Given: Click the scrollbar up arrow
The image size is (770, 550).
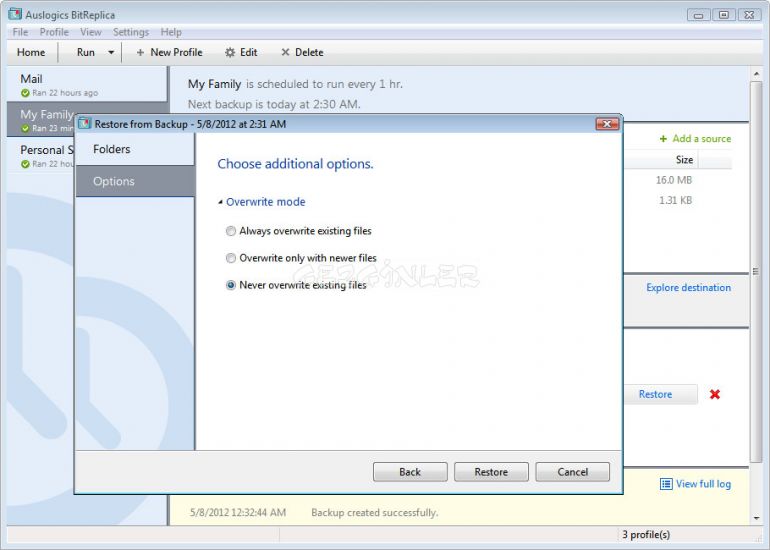Looking at the screenshot, I should pos(756,74).
